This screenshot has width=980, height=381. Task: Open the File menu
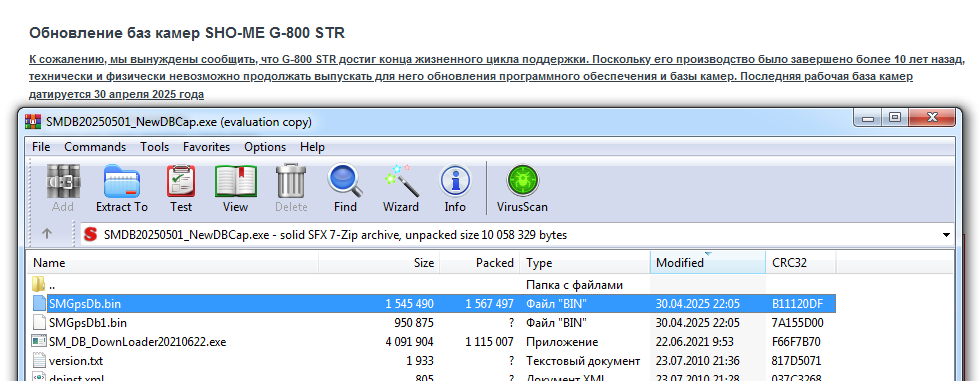pyautogui.click(x=41, y=147)
